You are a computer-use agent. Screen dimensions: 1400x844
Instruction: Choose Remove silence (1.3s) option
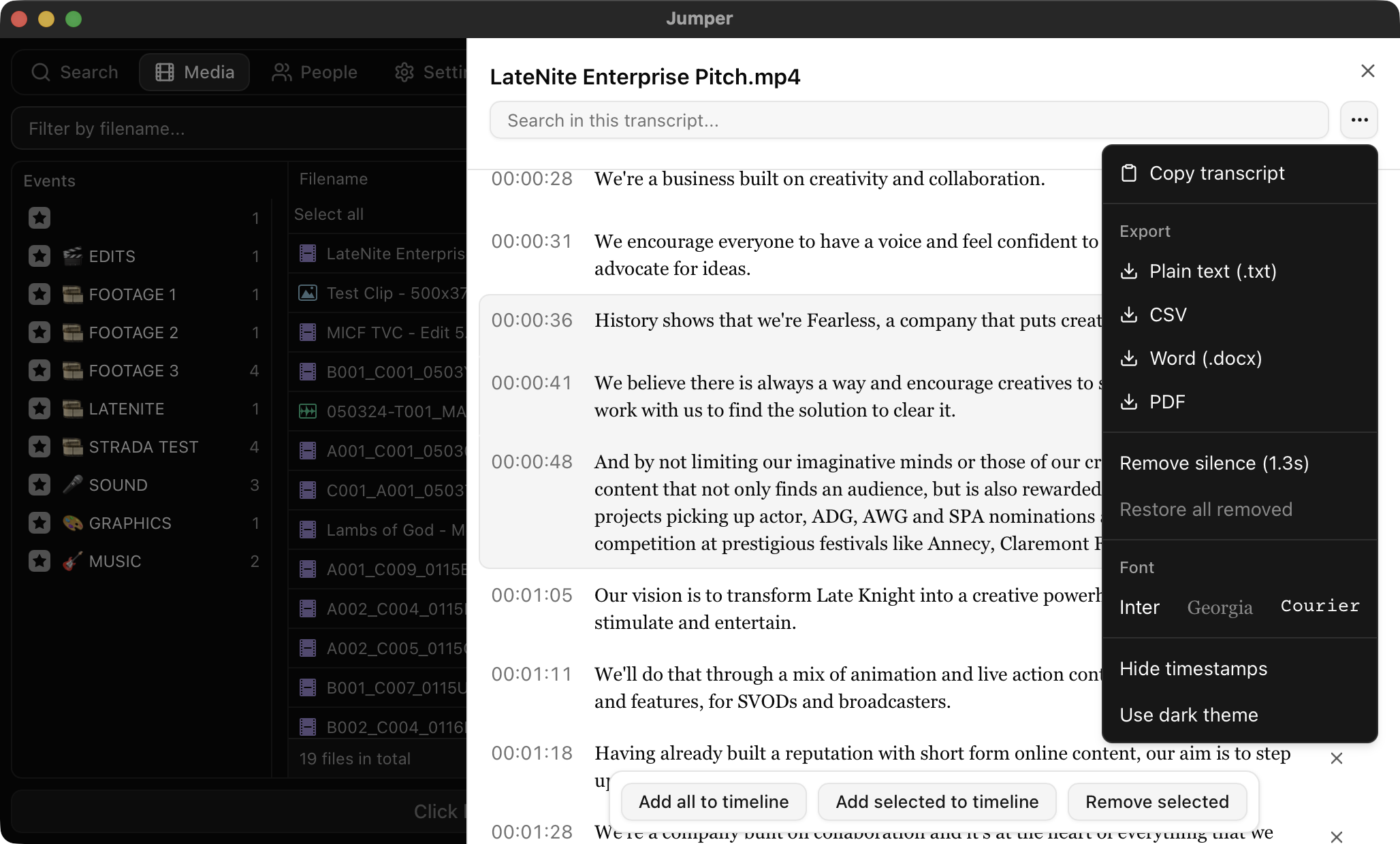pyautogui.click(x=1213, y=463)
